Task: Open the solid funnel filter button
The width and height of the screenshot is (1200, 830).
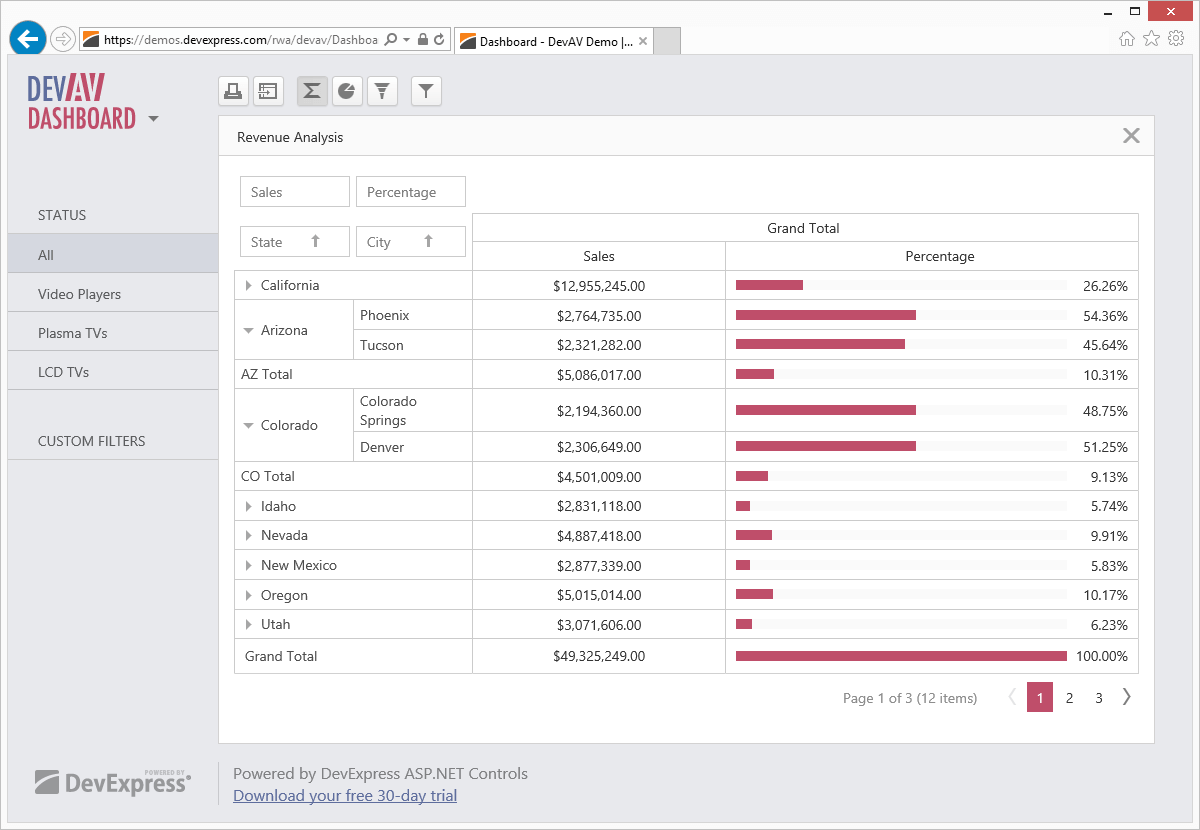Action: 426,91
